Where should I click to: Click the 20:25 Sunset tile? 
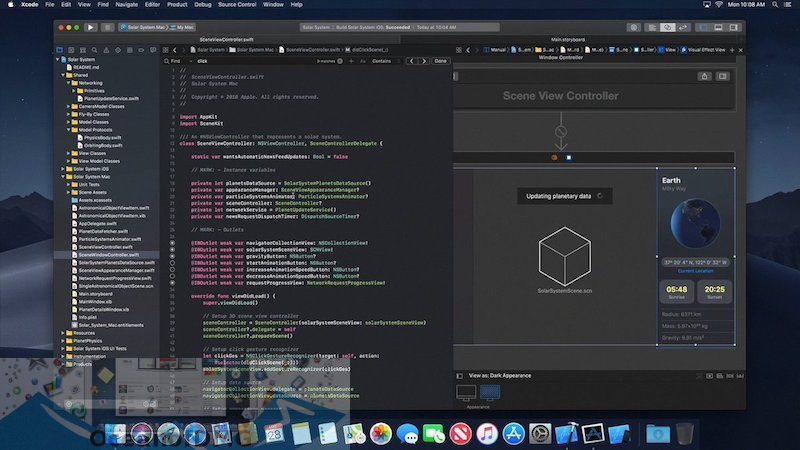click(714, 292)
